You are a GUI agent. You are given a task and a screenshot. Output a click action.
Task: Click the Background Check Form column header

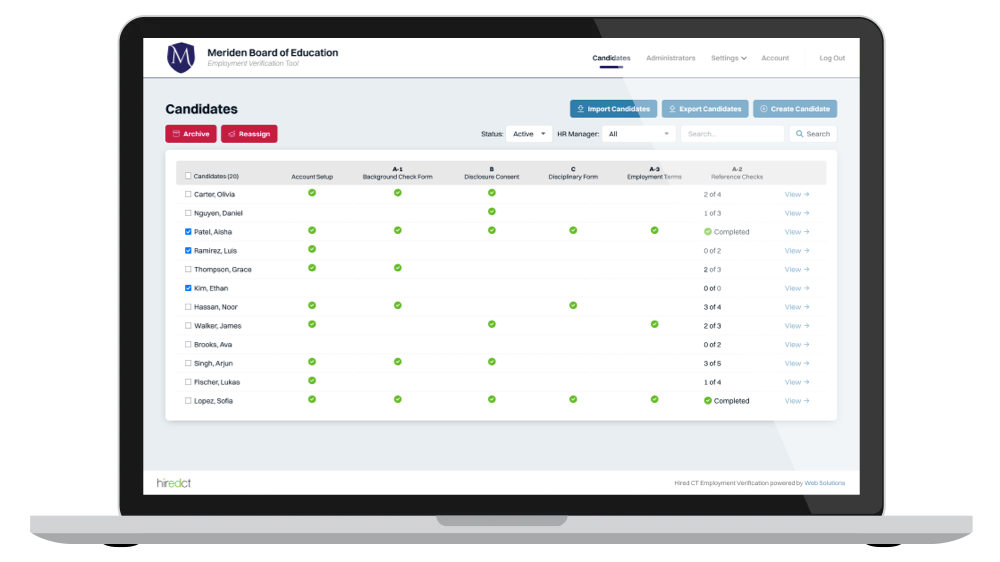(x=397, y=173)
